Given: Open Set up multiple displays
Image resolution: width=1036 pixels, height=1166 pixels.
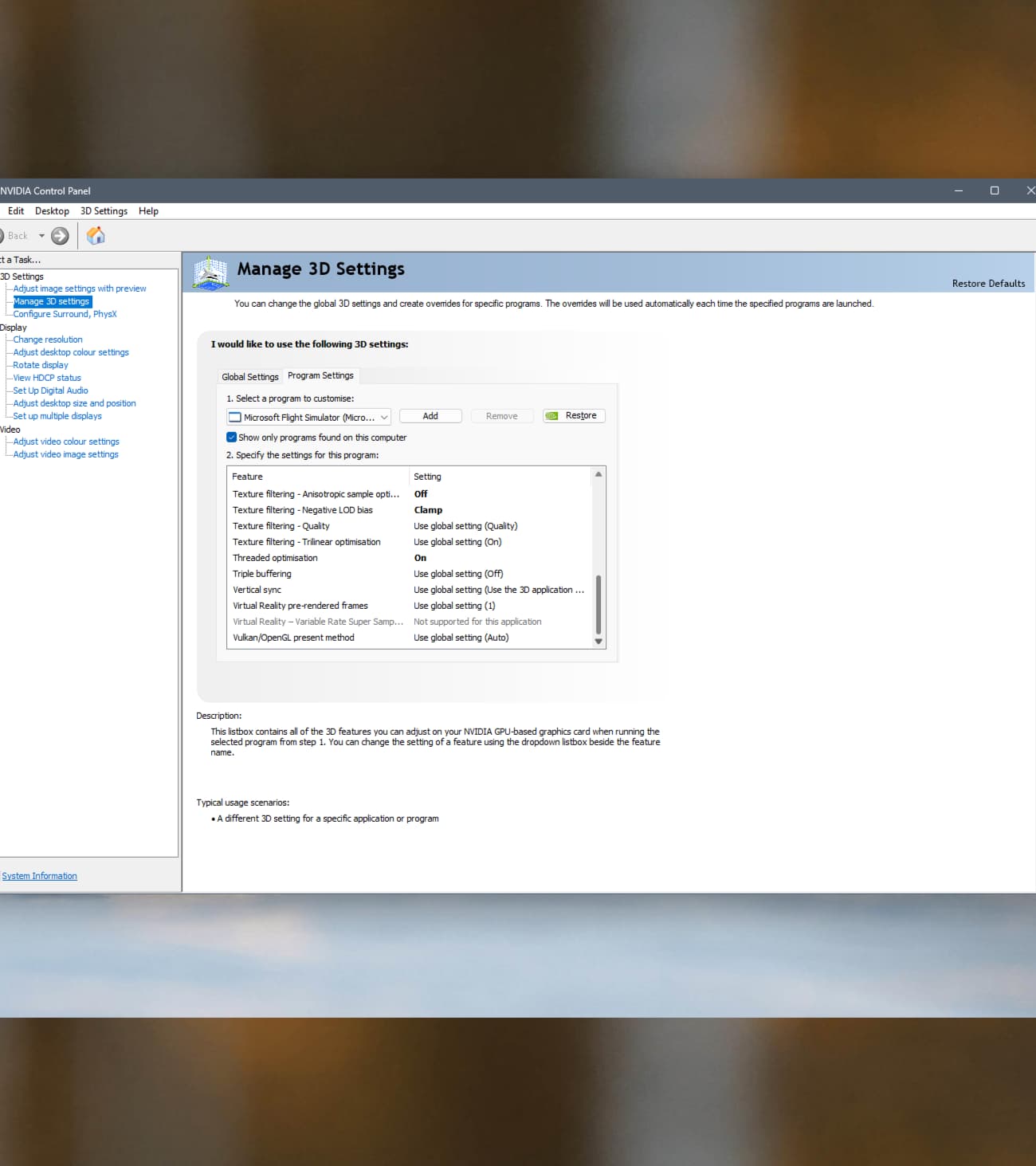Looking at the screenshot, I should [57, 416].
